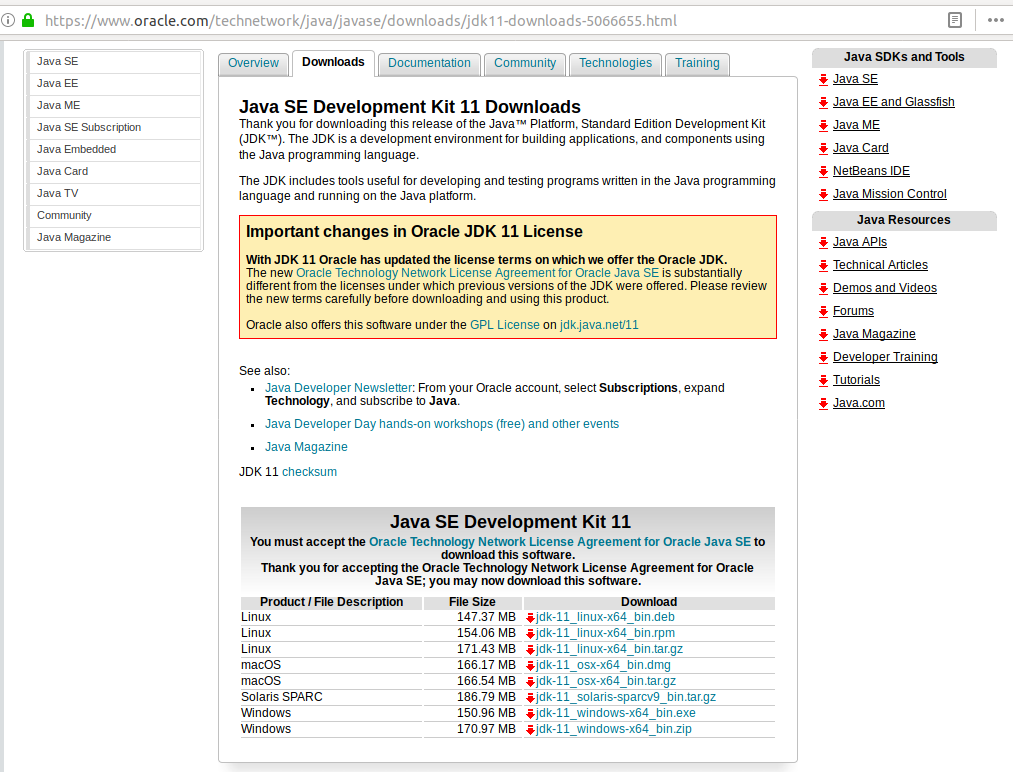
Task: Open Java EE in left navigation
Action: click(114, 83)
